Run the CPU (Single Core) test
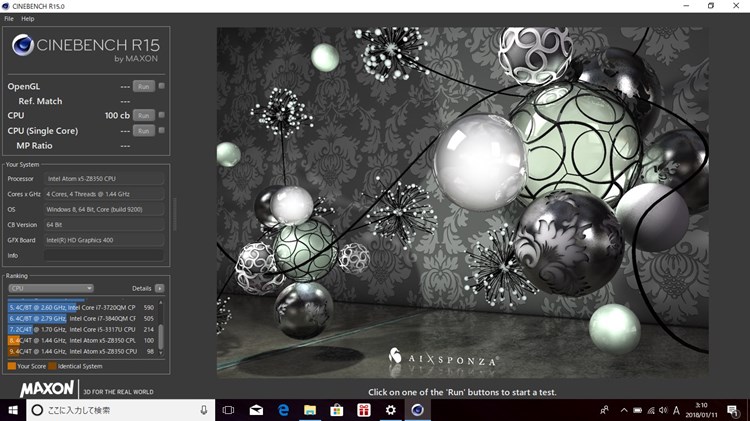 tap(143, 131)
